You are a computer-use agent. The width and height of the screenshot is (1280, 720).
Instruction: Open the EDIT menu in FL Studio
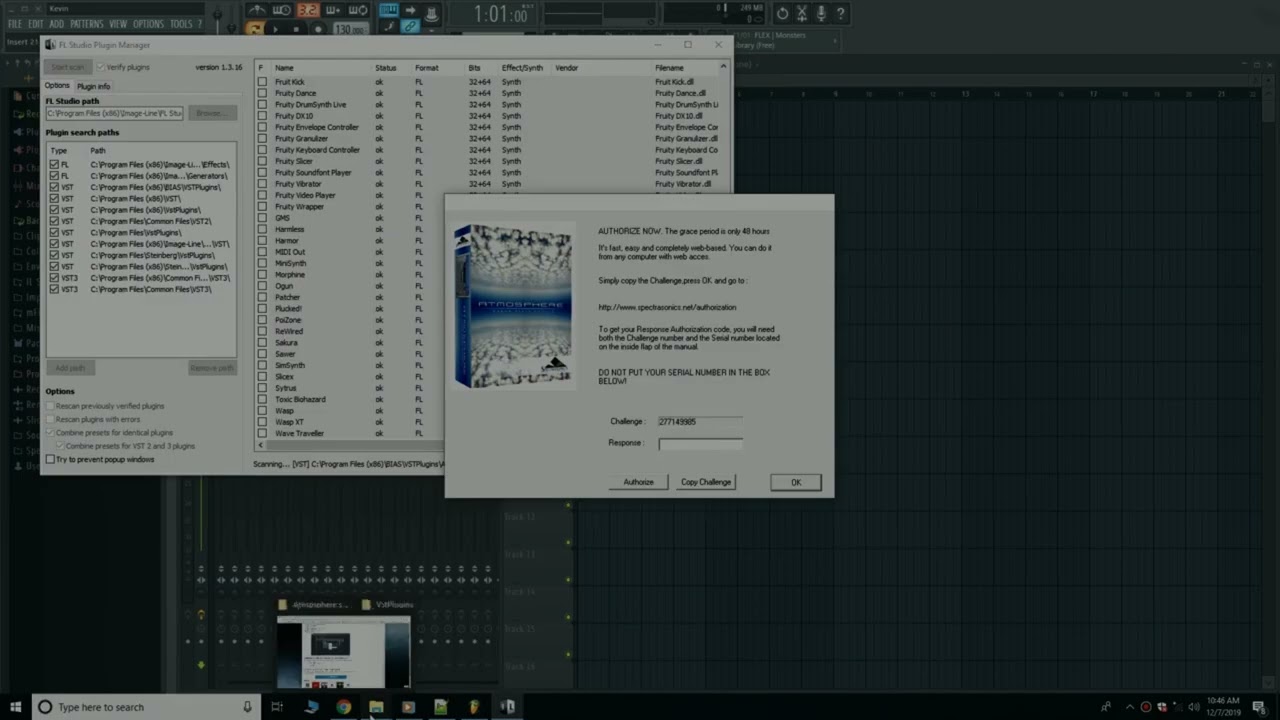tap(36, 24)
